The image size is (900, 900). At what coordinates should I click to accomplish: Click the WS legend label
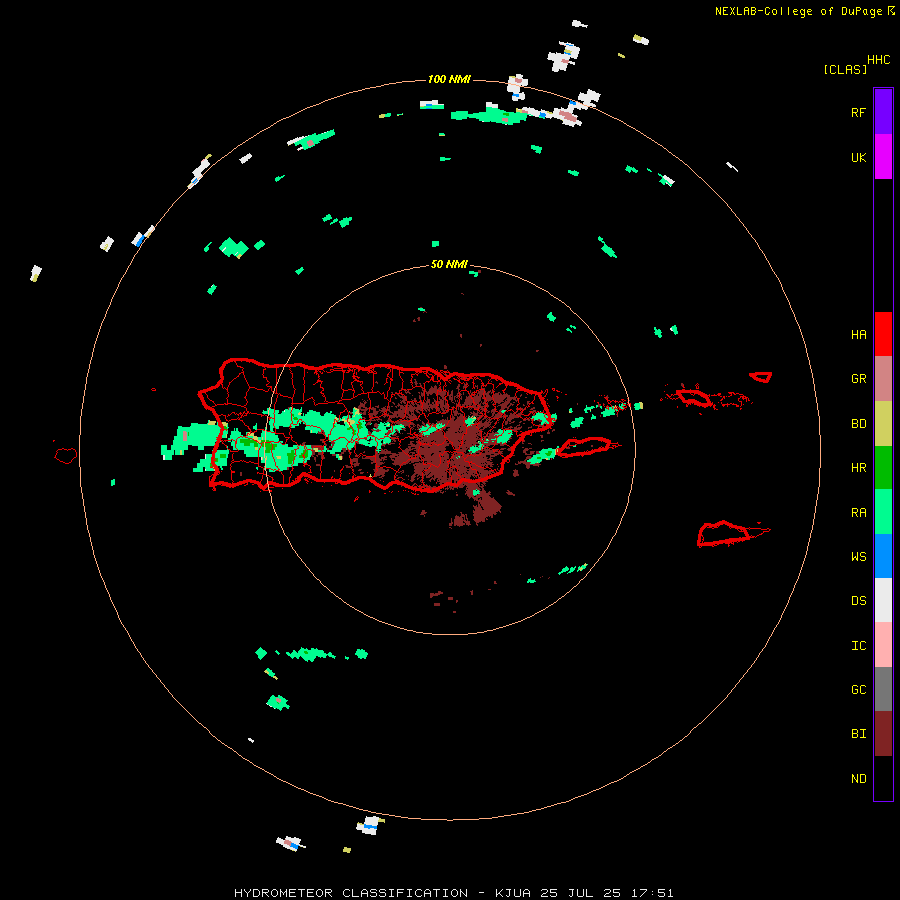tap(858, 557)
